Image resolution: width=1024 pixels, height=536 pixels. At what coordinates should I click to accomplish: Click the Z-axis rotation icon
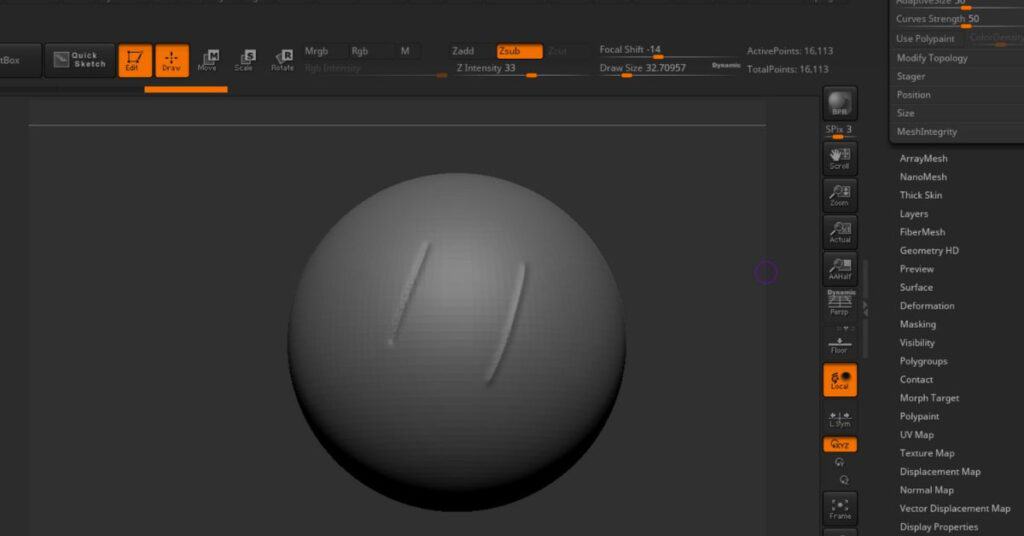844,480
